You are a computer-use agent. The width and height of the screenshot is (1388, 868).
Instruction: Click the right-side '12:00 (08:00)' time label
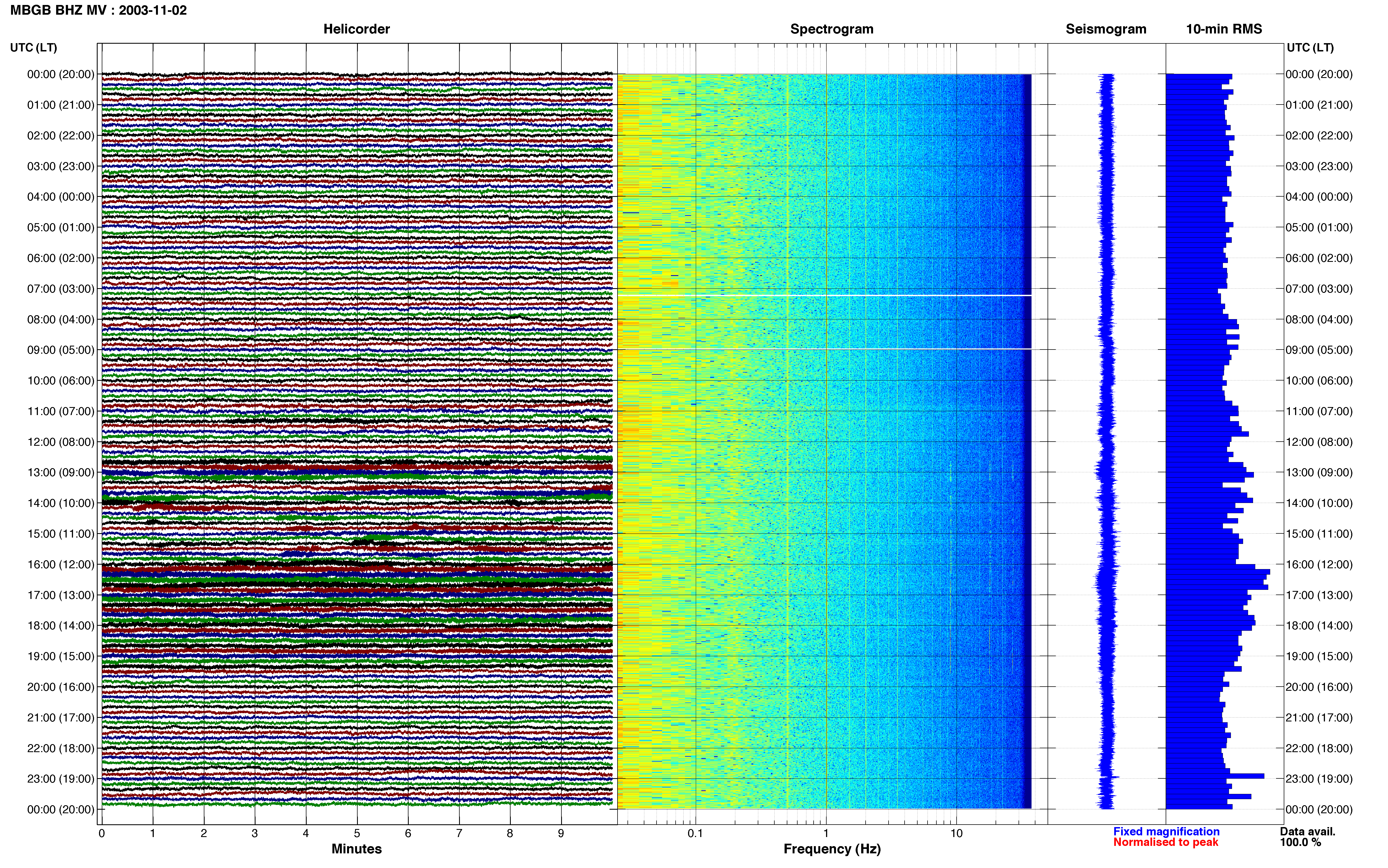tap(1319, 442)
